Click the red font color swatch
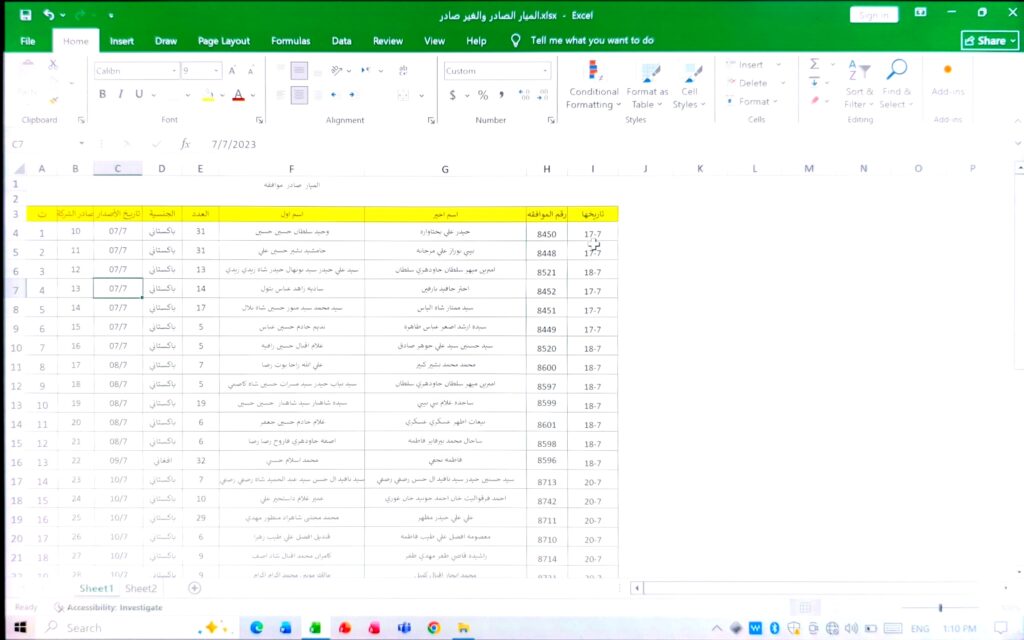This screenshot has height=640, width=1024. [x=239, y=95]
